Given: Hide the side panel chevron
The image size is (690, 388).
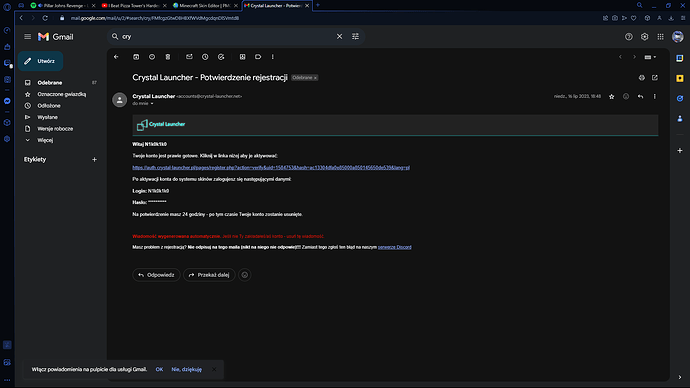Looking at the screenshot, I should [x=680, y=377].
